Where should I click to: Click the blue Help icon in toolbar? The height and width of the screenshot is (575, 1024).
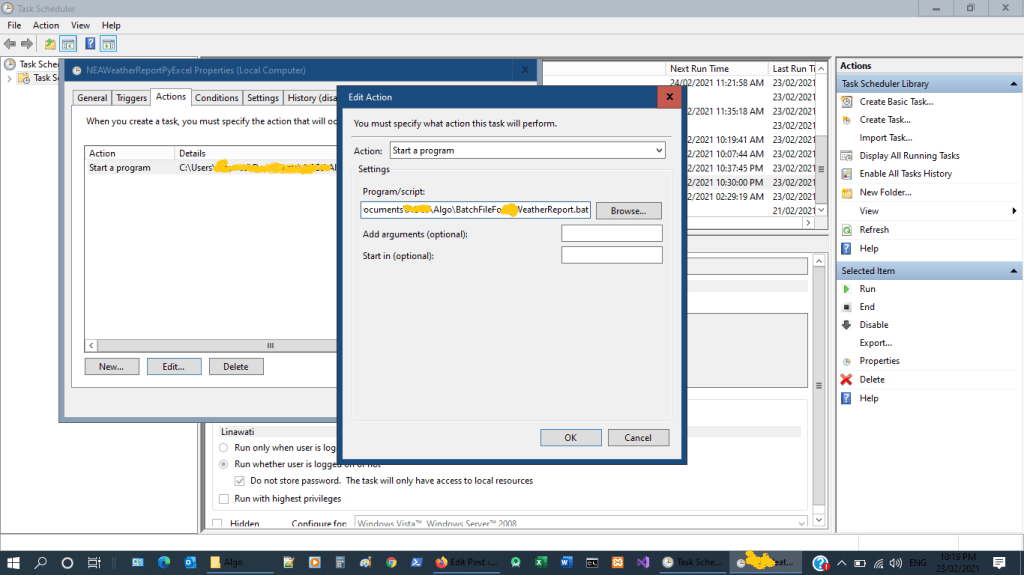click(x=89, y=44)
